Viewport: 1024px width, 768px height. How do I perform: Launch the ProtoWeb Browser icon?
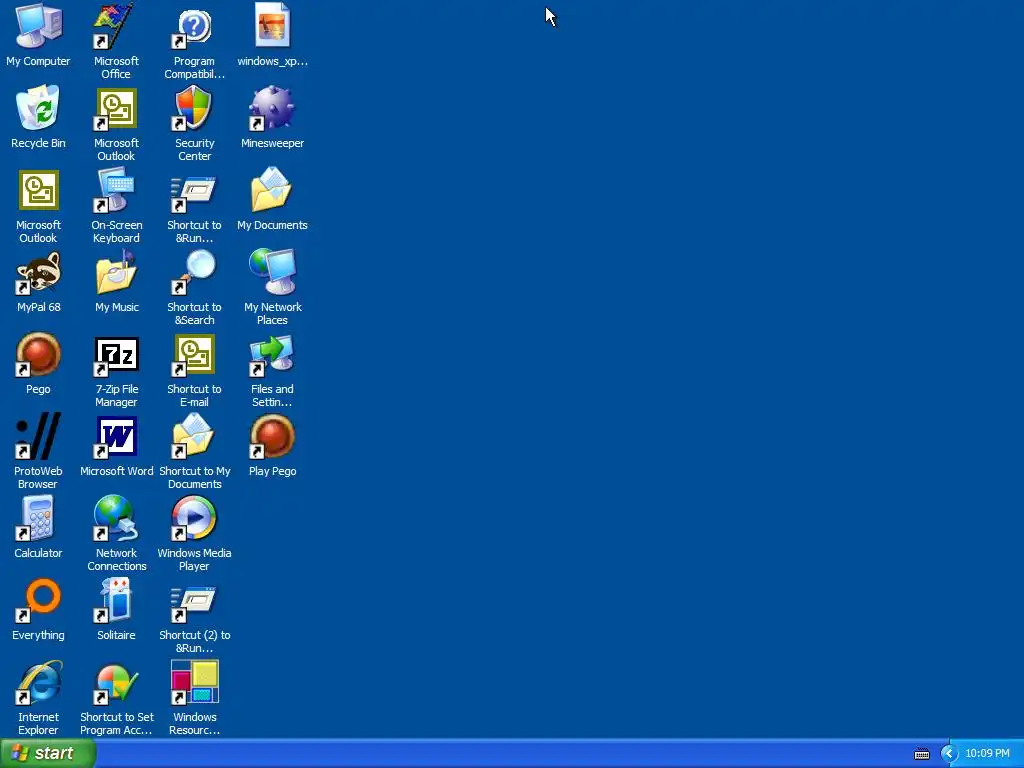click(x=39, y=436)
